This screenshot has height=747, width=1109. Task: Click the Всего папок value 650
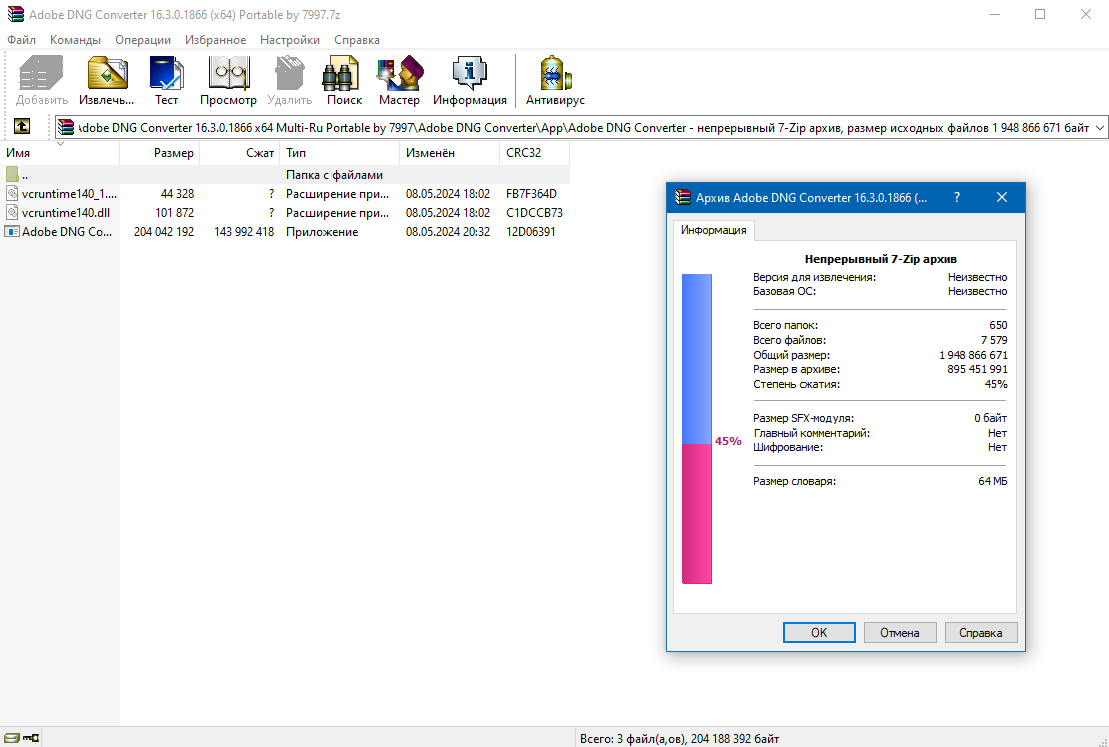click(x=998, y=325)
